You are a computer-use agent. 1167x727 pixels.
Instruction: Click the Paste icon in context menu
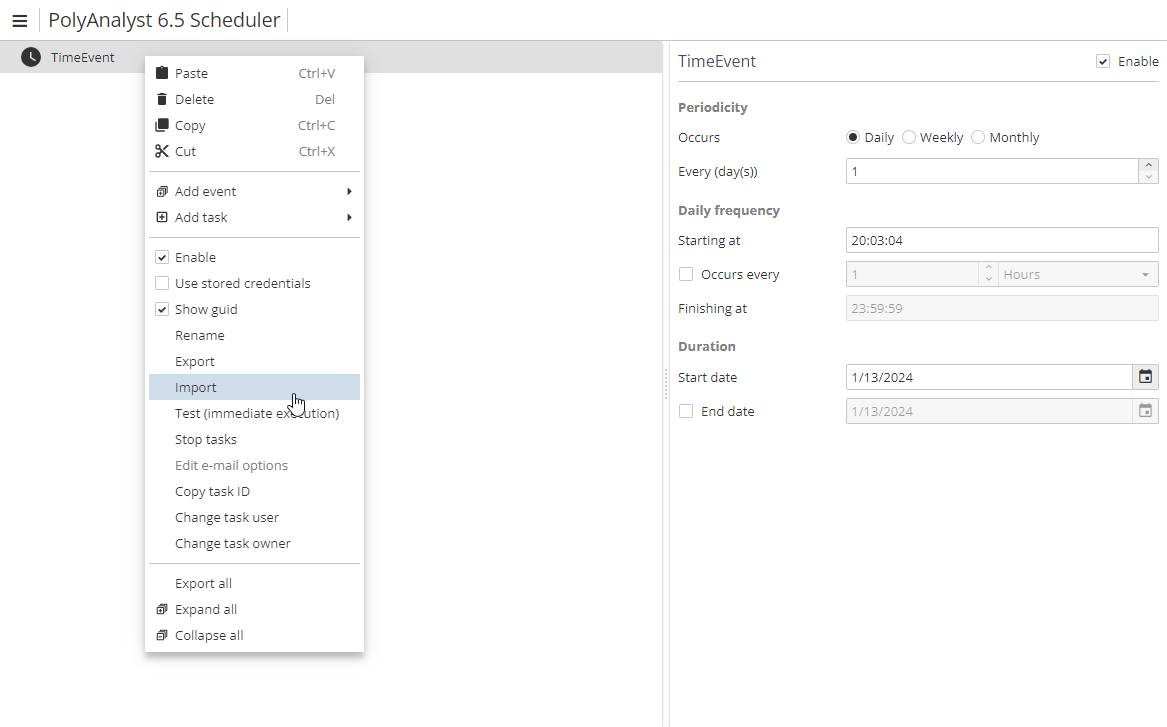point(162,72)
